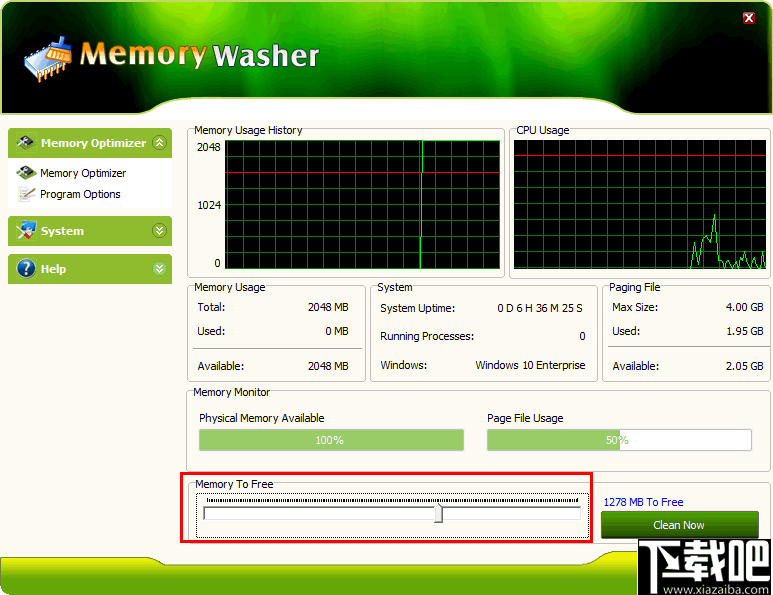This screenshot has height=595, width=773.
Task: Click the Memory Optimizer list item icon
Action: click(26, 173)
